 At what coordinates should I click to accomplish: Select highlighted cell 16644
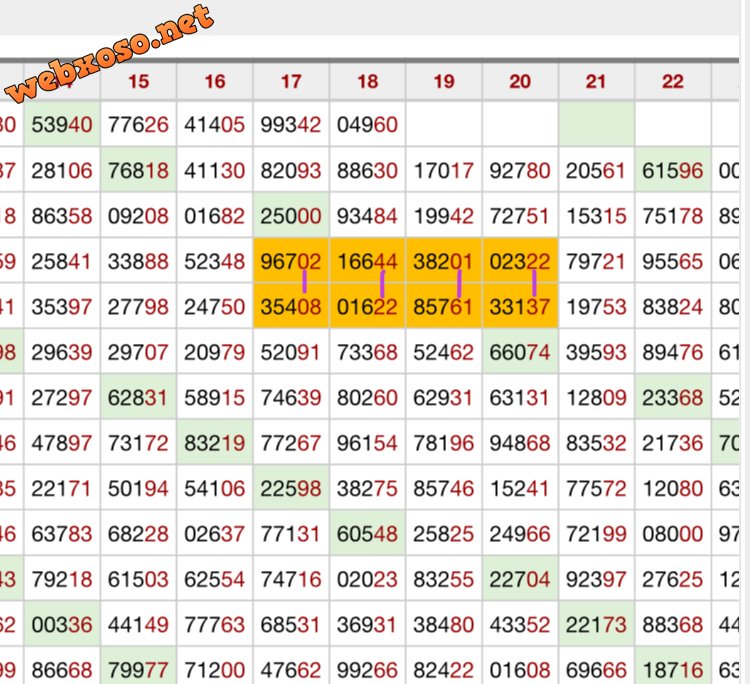(x=367, y=261)
